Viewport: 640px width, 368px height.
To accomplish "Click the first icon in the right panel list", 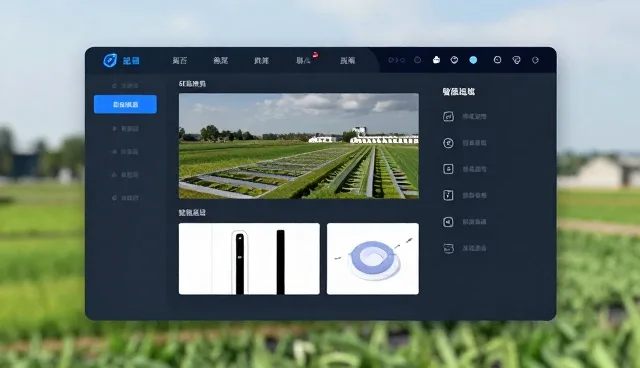I will point(448,117).
